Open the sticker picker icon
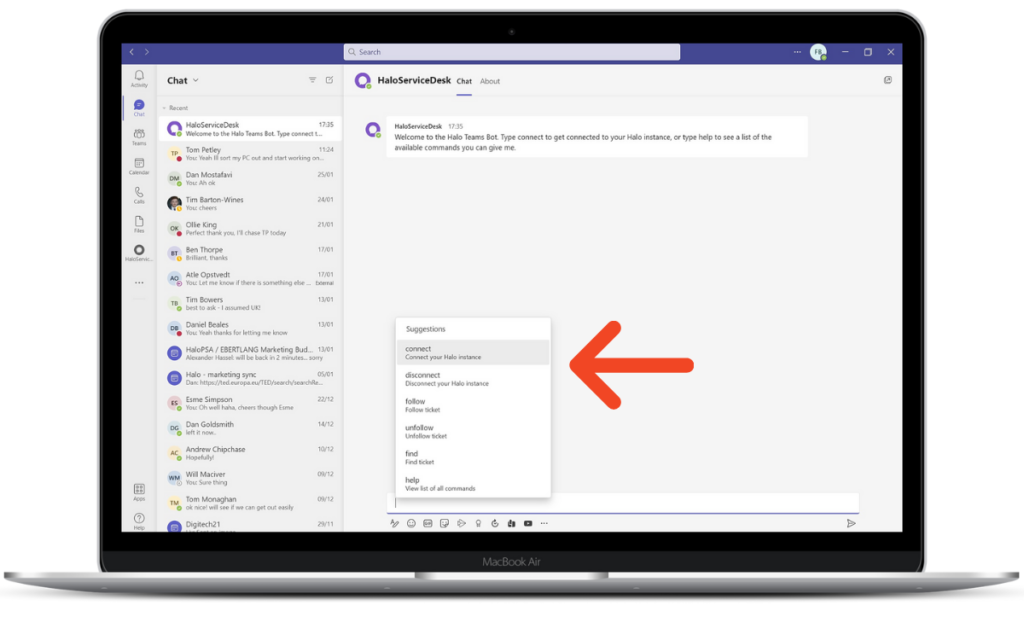Image resolution: width=1024 pixels, height=617 pixels. [445, 524]
